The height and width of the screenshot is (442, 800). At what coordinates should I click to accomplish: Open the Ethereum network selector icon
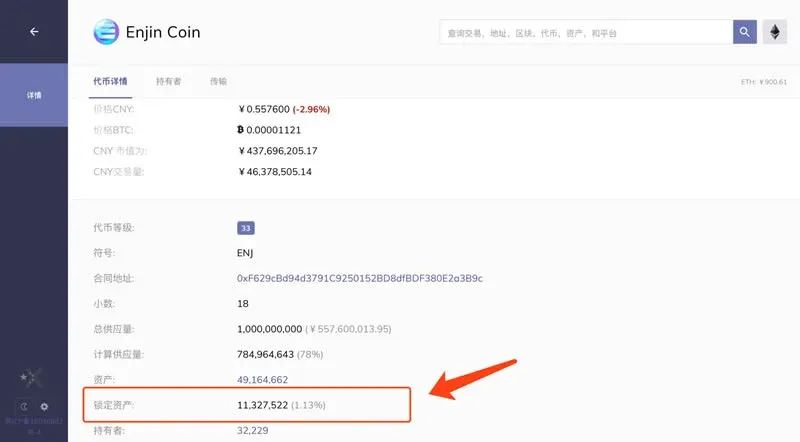774,32
